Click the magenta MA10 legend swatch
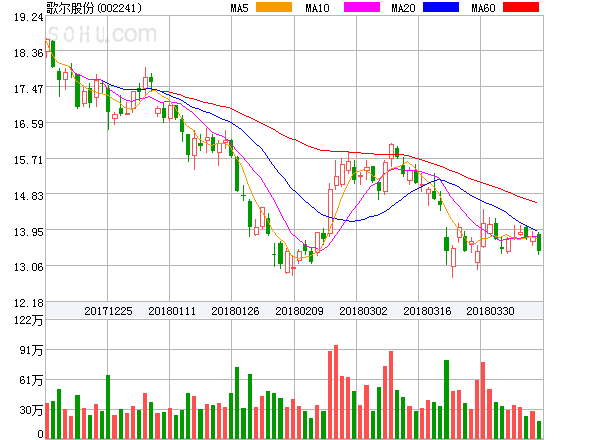 coord(362,7)
